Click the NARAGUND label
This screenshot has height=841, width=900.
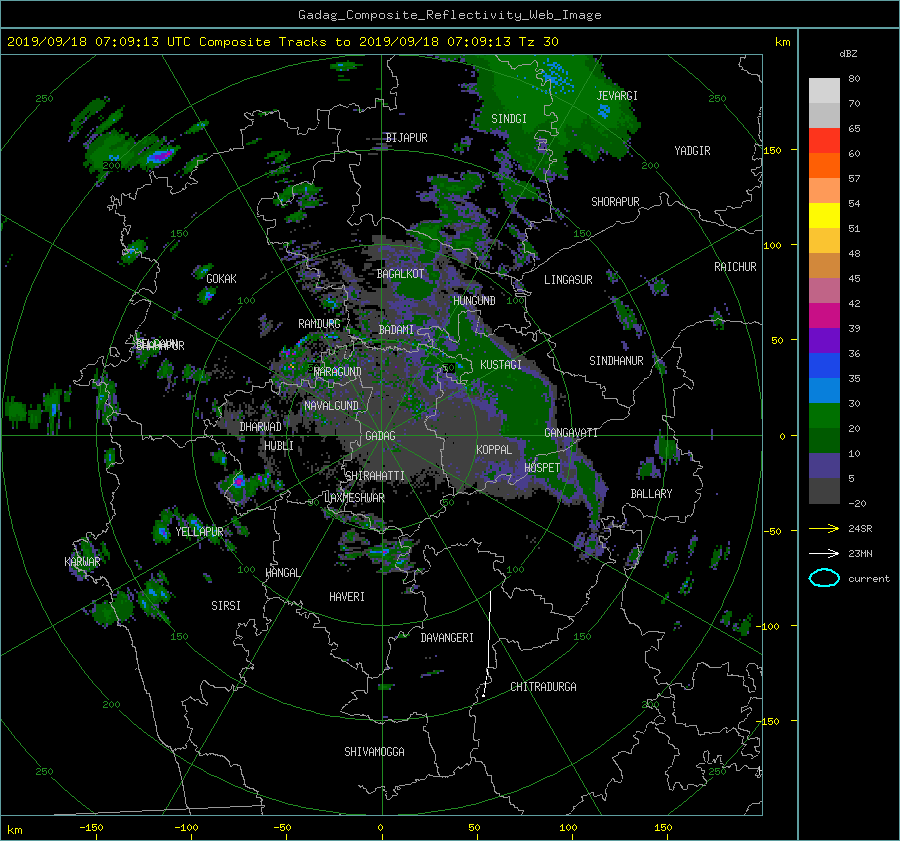[338, 372]
